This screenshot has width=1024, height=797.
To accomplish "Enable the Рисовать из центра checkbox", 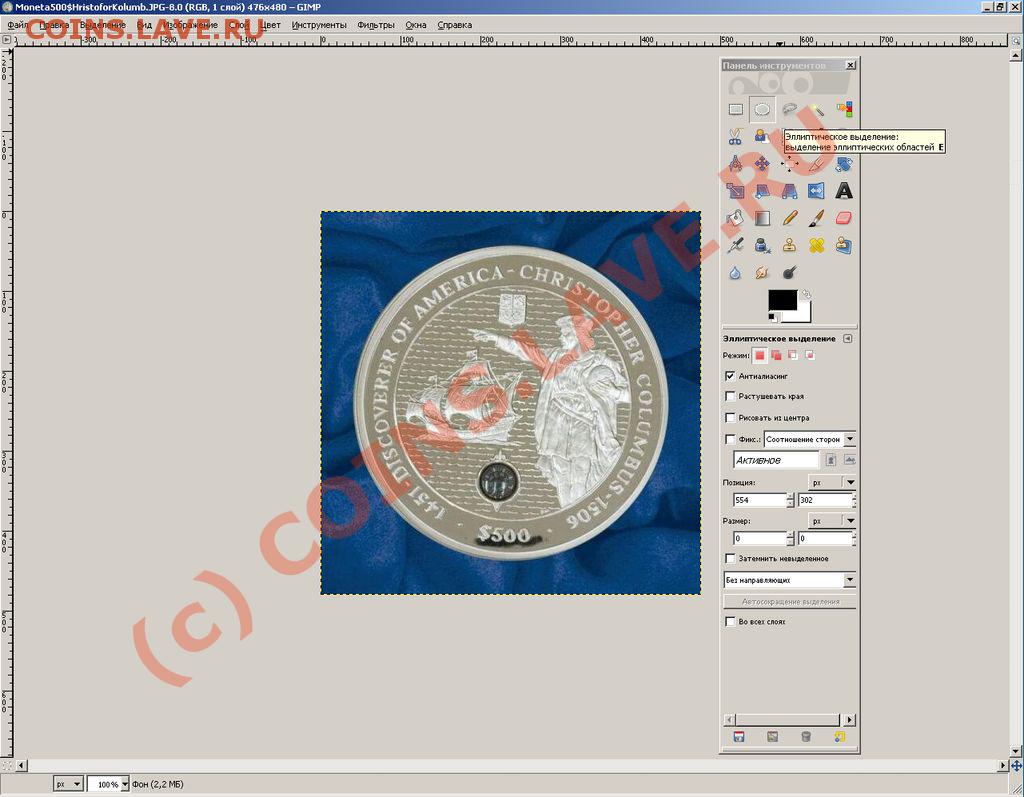I will [x=730, y=417].
